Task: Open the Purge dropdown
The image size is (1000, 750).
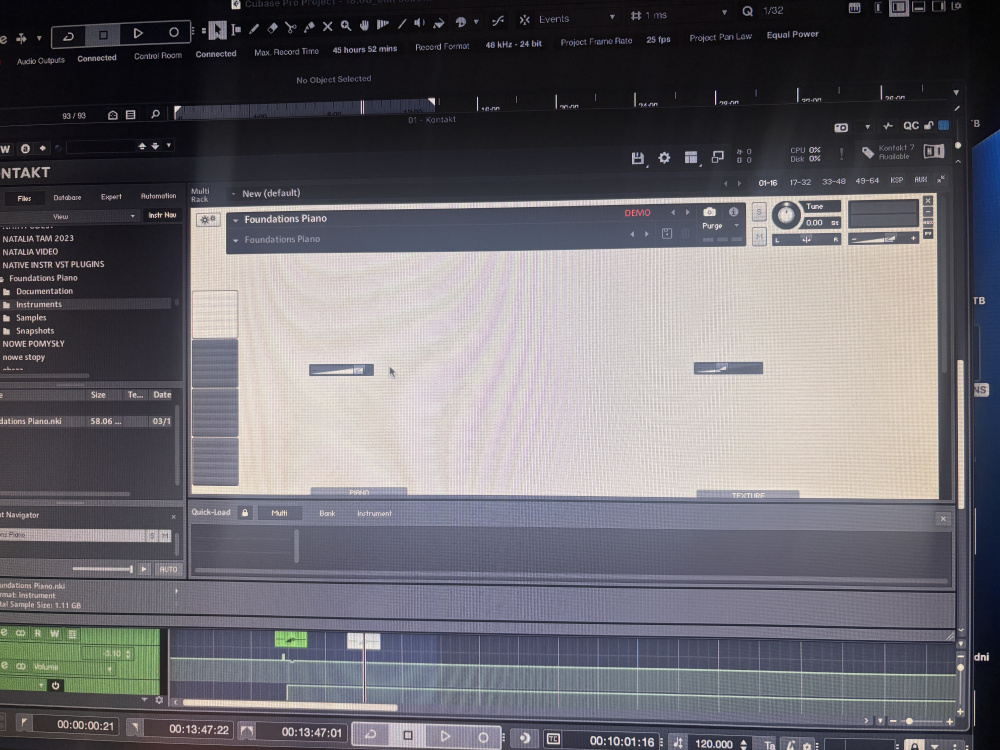Action: pos(719,226)
